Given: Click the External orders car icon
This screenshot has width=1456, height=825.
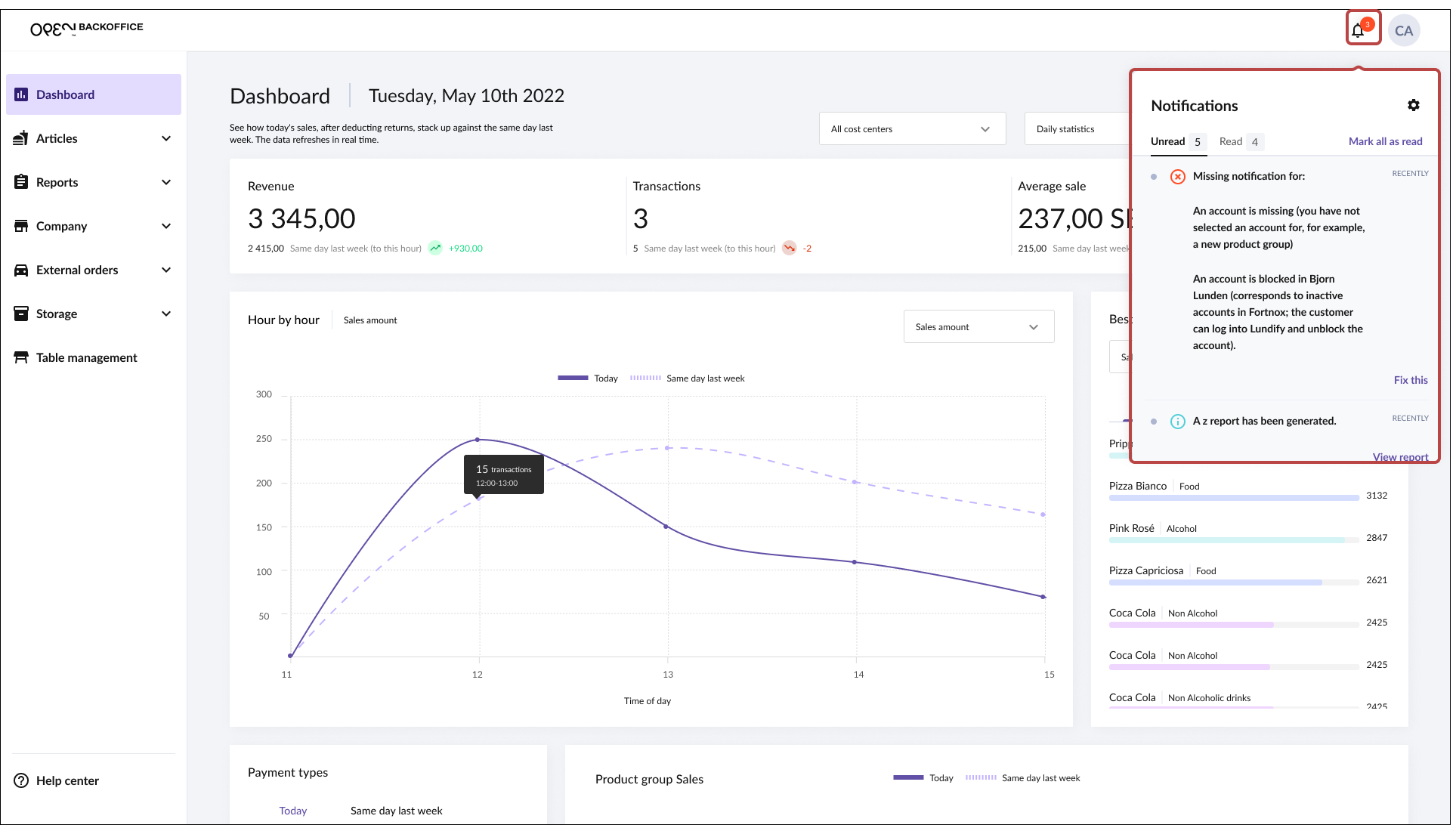Looking at the screenshot, I should [x=21, y=270].
